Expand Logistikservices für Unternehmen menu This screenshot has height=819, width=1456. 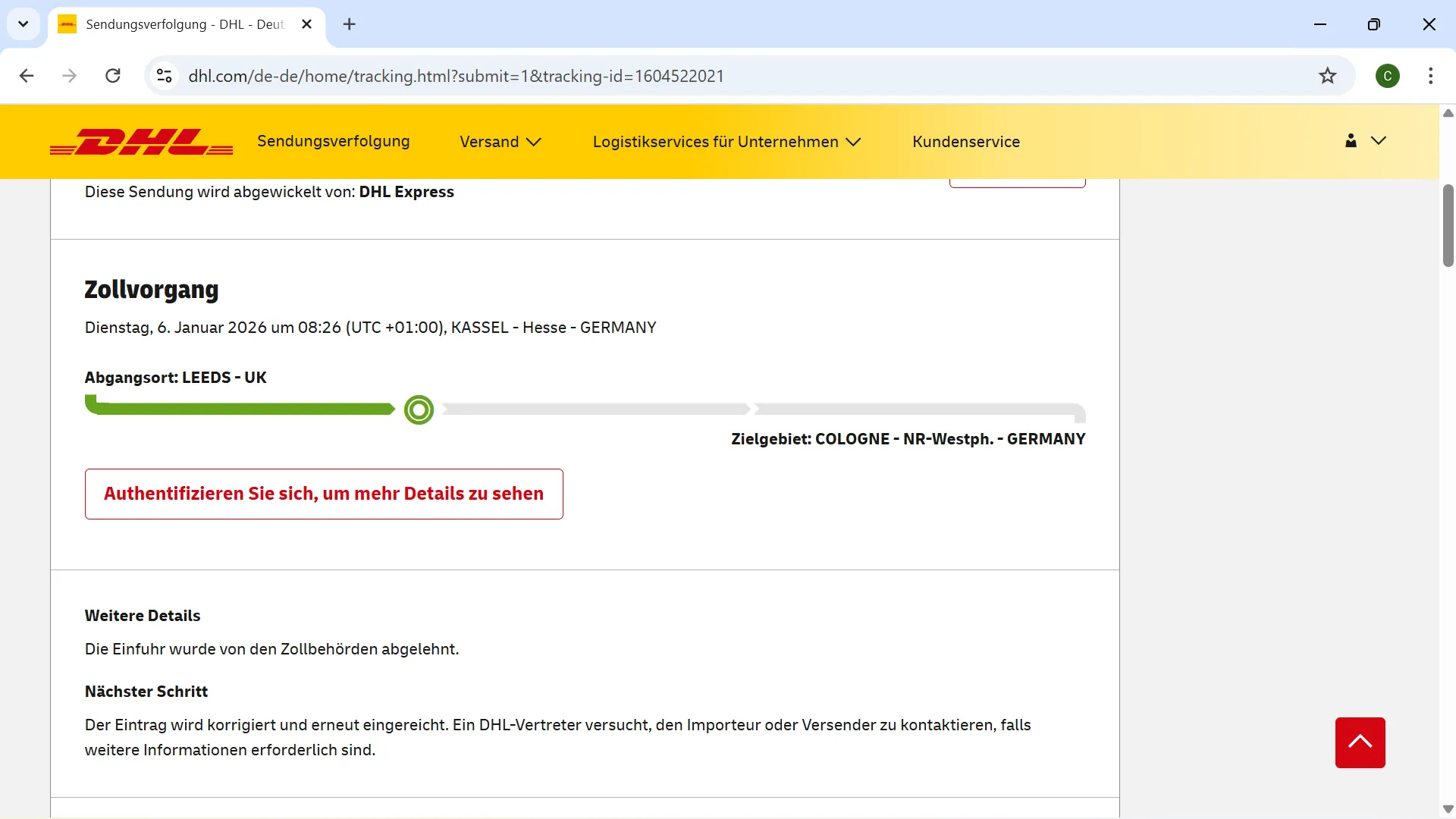coord(726,142)
